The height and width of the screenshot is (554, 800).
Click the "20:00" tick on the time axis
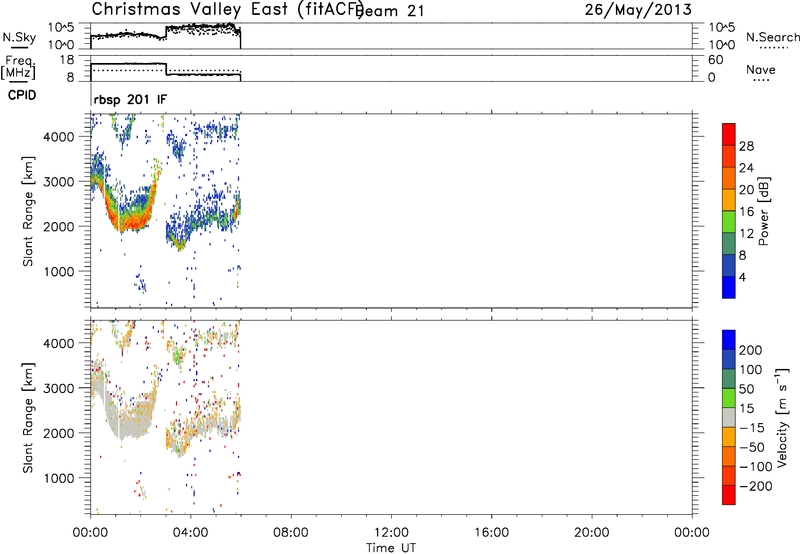point(591,533)
